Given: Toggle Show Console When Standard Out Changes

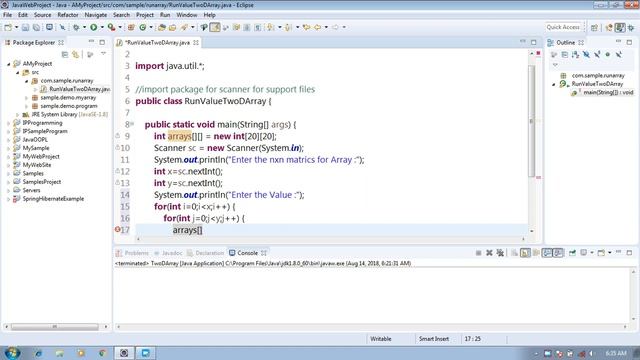Looking at the screenshot, I should (x=547, y=253).
